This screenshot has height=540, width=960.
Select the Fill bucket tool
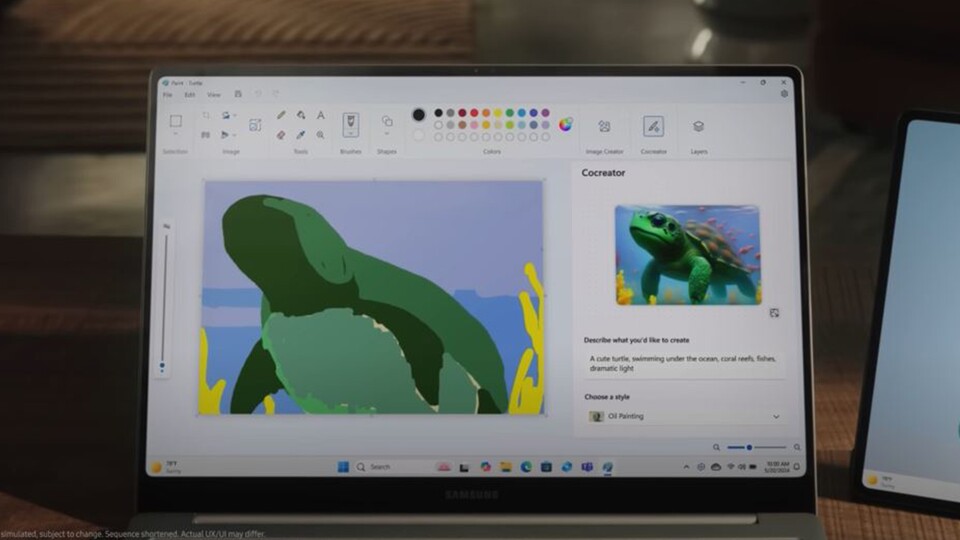(301, 116)
